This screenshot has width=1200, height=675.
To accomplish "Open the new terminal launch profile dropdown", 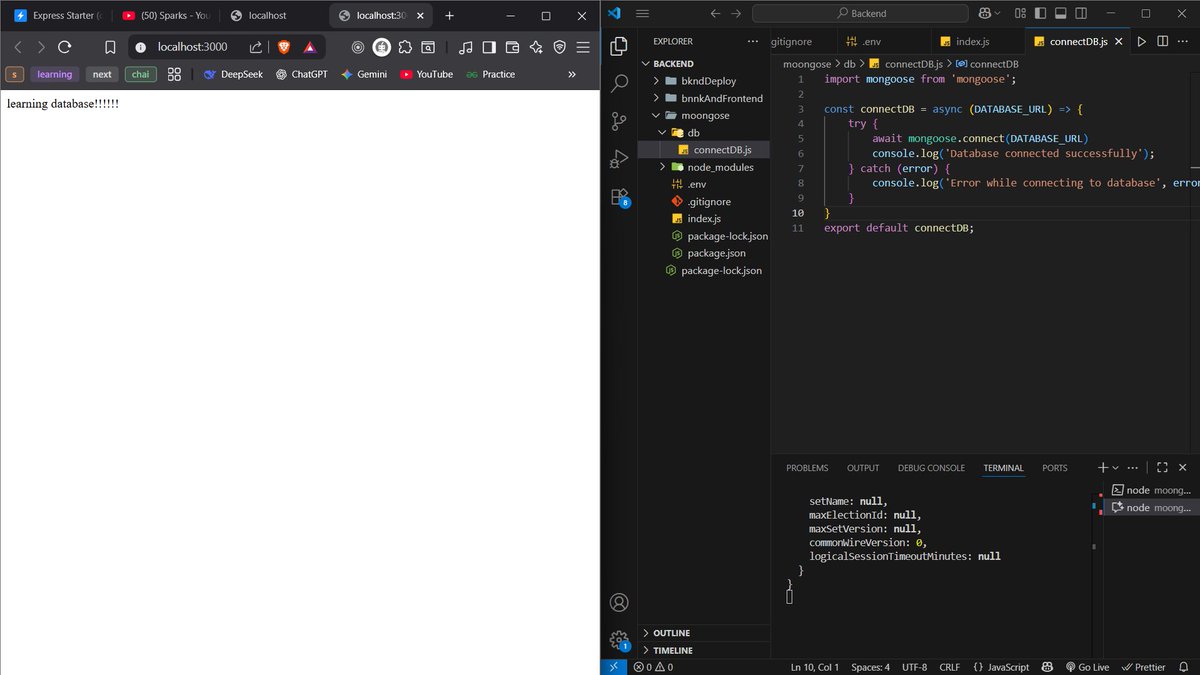I will [x=1117, y=467].
